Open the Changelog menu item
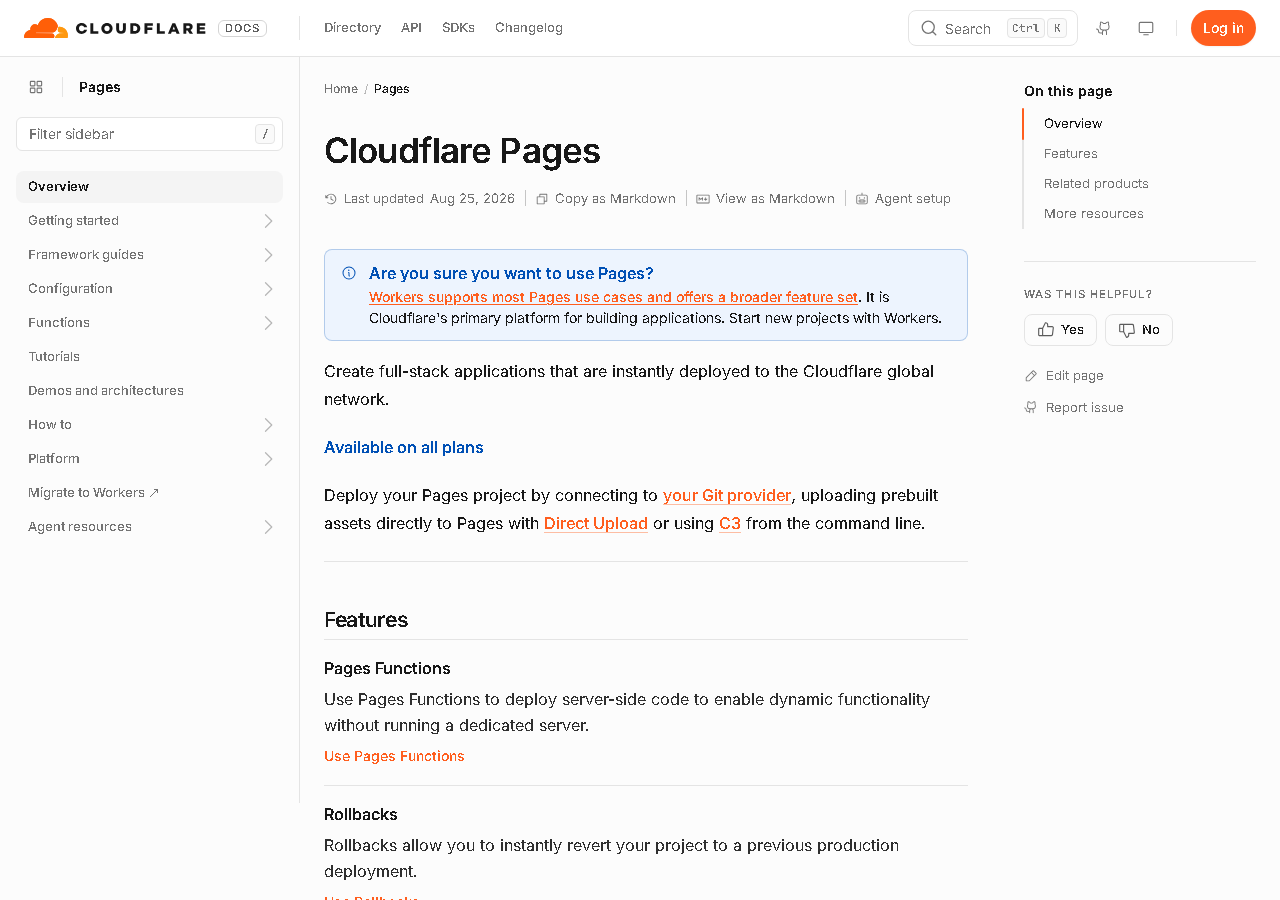1280x900 pixels. point(529,28)
